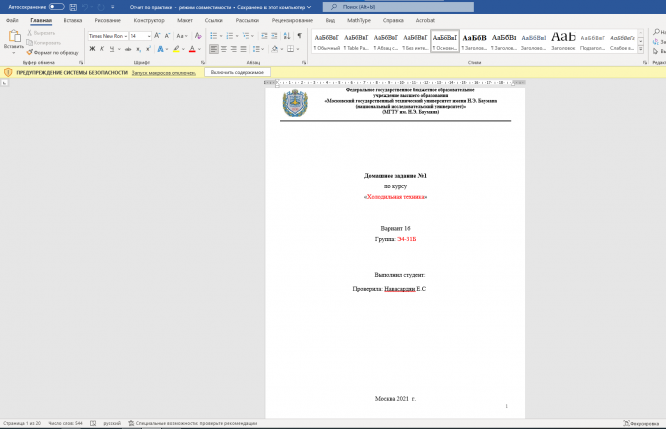Click the text effects blue A icon
The height and width of the screenshot is (429, 666).
(161, 49)
